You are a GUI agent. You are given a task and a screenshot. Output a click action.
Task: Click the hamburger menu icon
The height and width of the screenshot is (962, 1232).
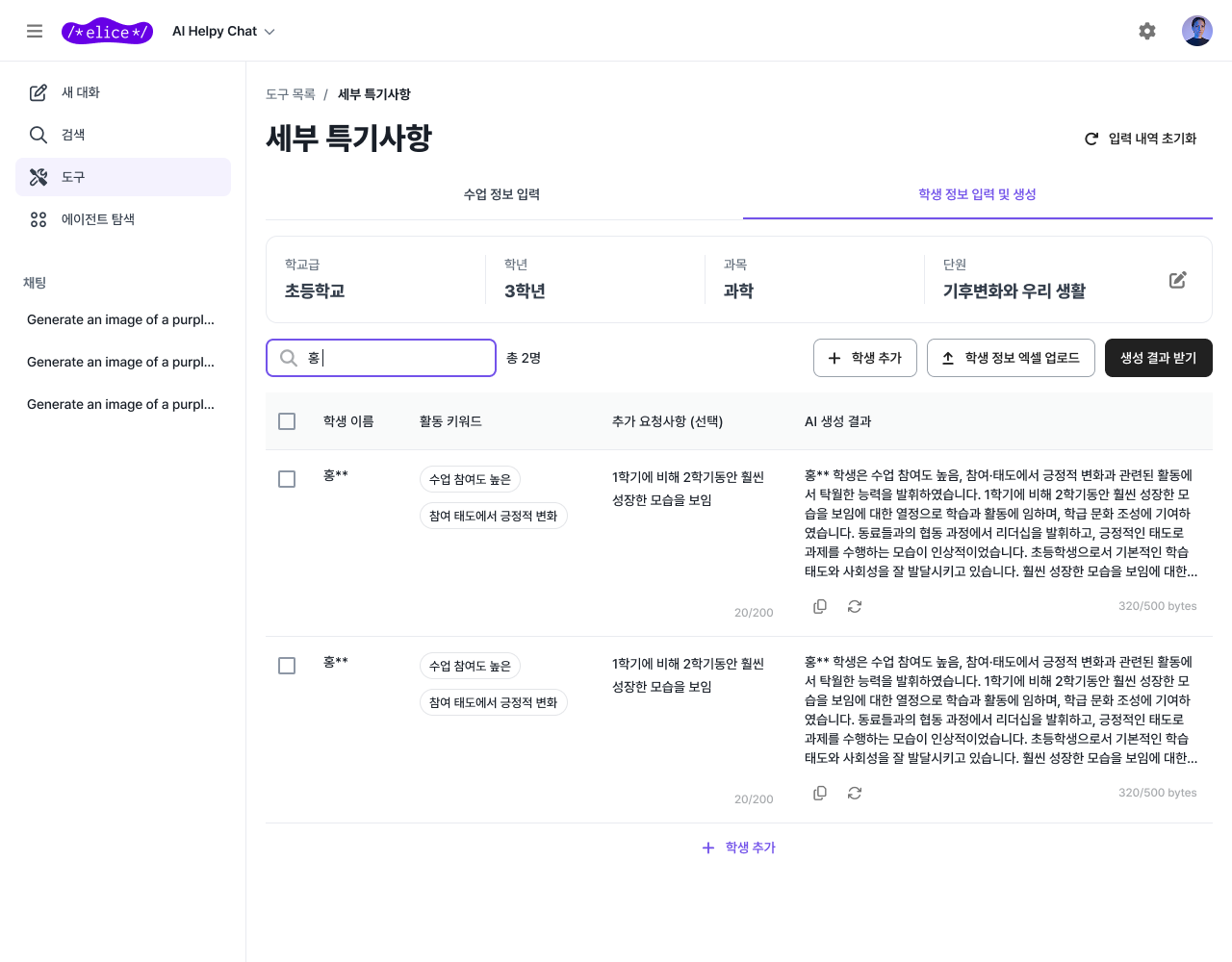pos(35,30)
